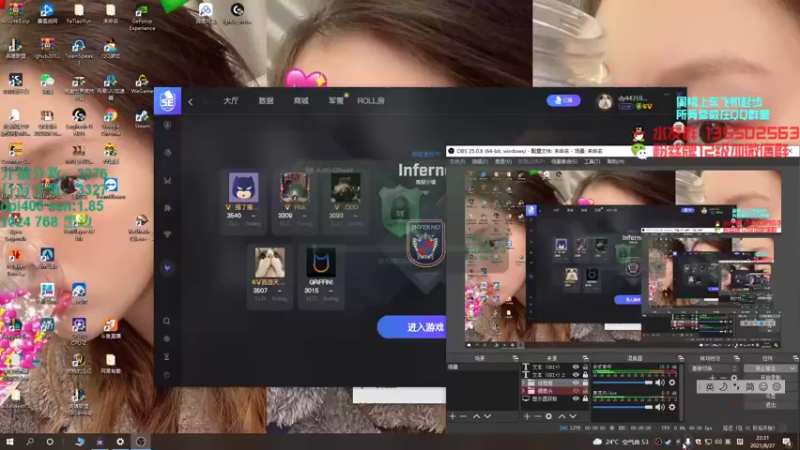Click the search icon in 5E sidebar

(x=167, y=321)
